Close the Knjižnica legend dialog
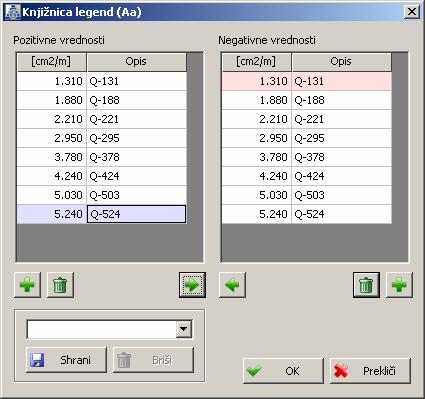The image size is (425, 399). click(412, 12)
